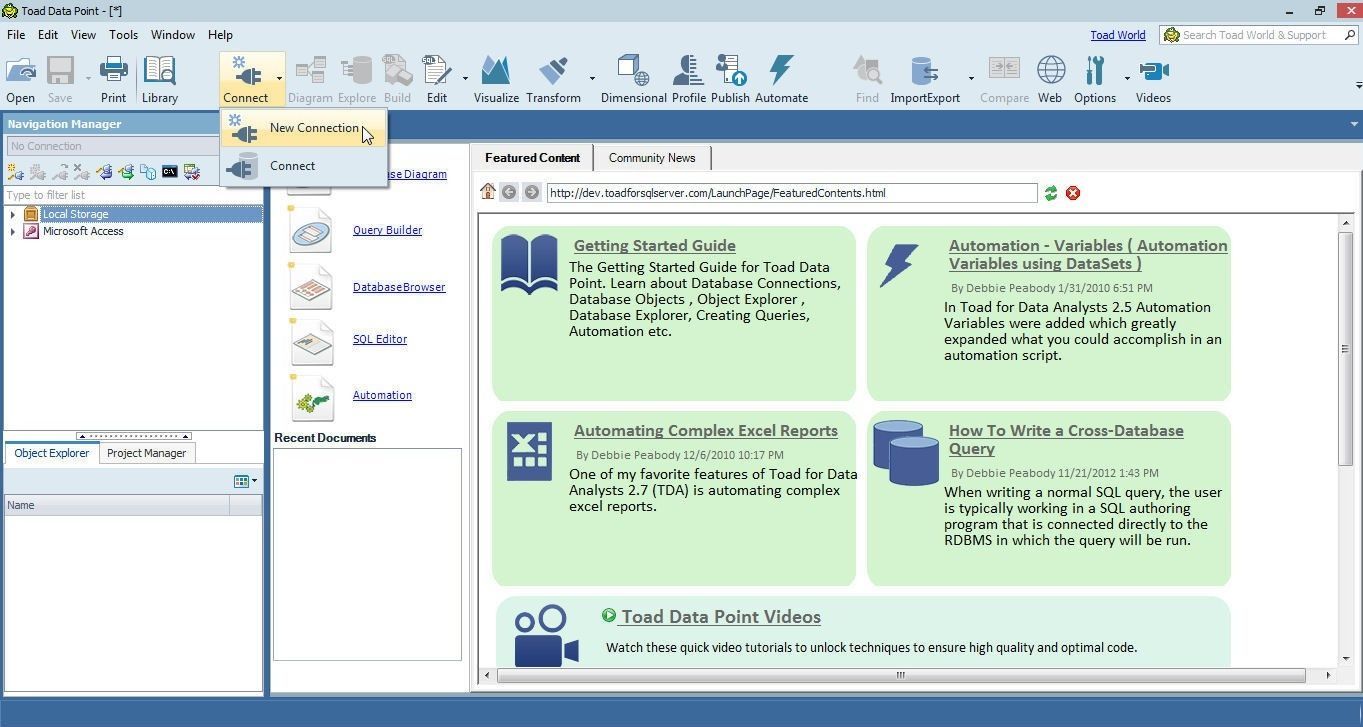Select Connect from the dropdown menu

(x=303, y=166)
